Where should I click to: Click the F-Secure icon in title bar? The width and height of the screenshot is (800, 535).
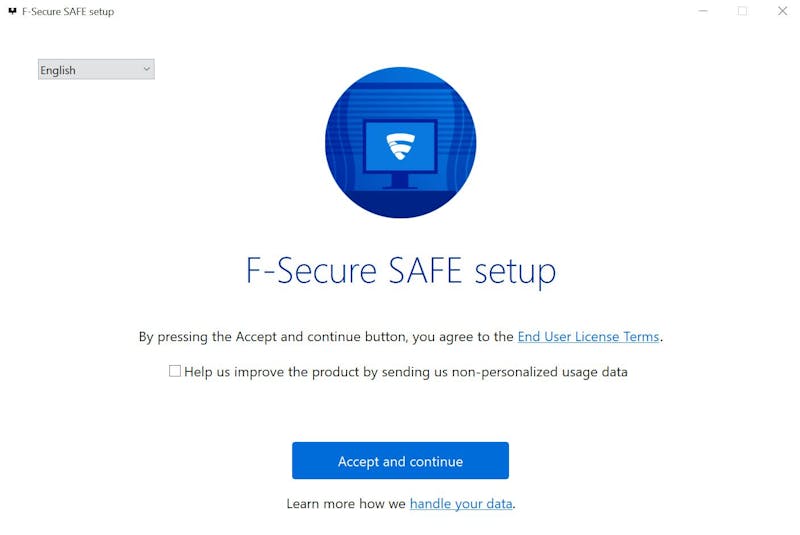12,12
